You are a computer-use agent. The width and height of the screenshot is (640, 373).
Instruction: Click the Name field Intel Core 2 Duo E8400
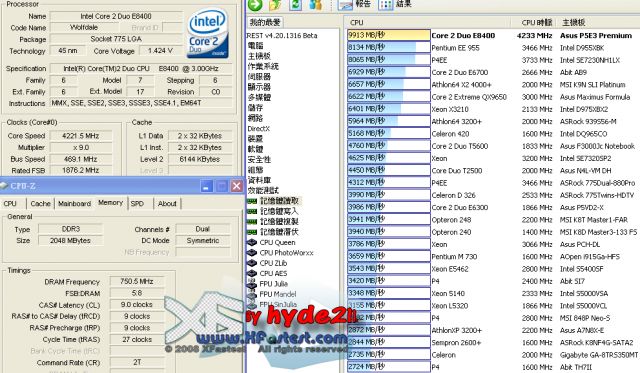click(116, 16)
